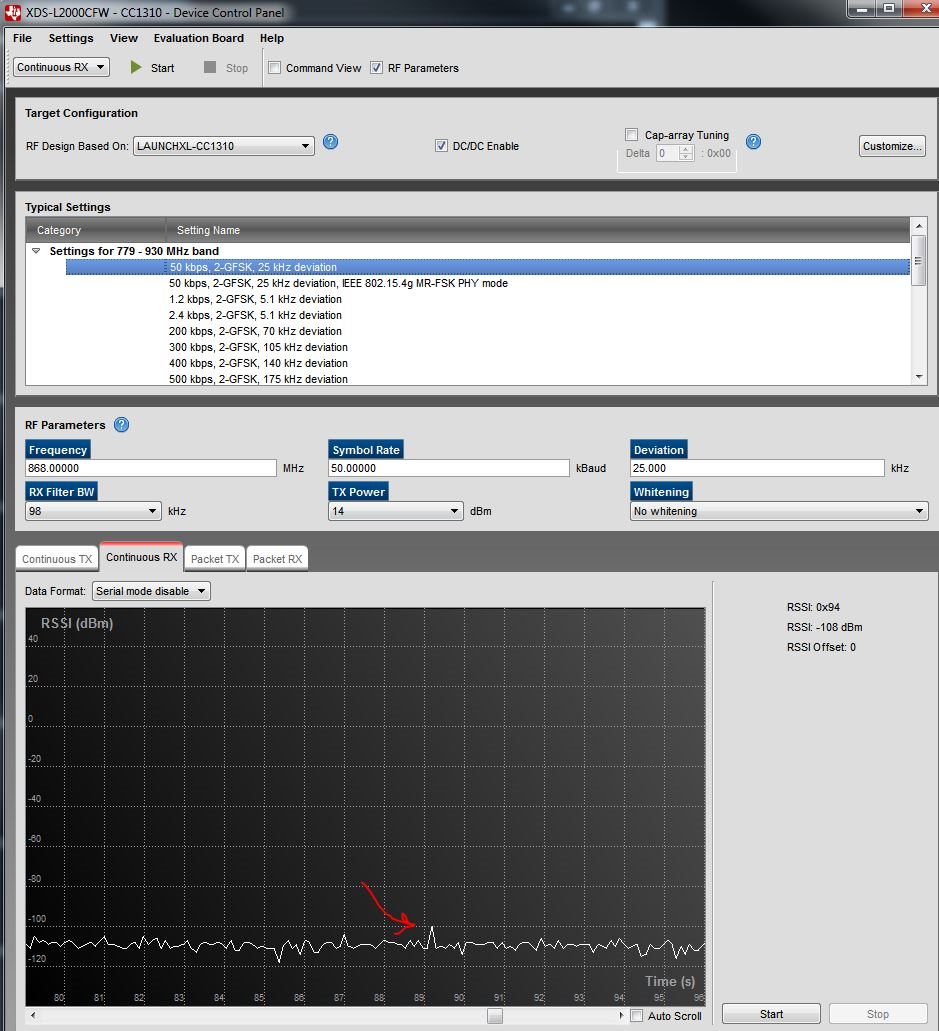Click the RSSI graph horizontal scrollbar thumb

[495, 1016]
